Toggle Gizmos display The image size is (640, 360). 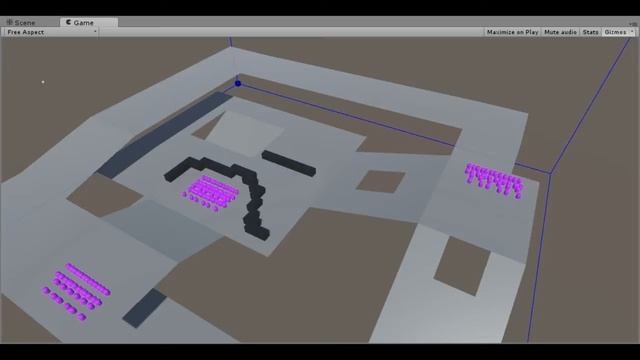tap(615, 32)
